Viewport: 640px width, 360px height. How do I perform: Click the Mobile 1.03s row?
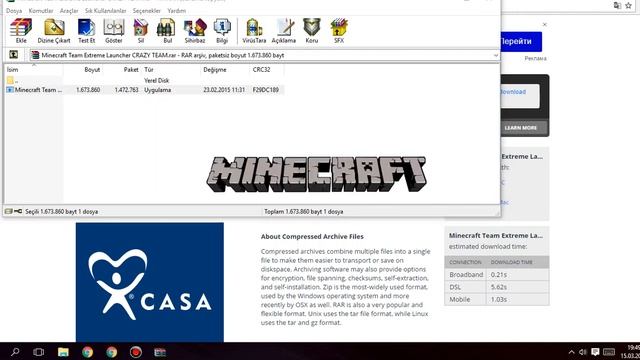[497, 299]
